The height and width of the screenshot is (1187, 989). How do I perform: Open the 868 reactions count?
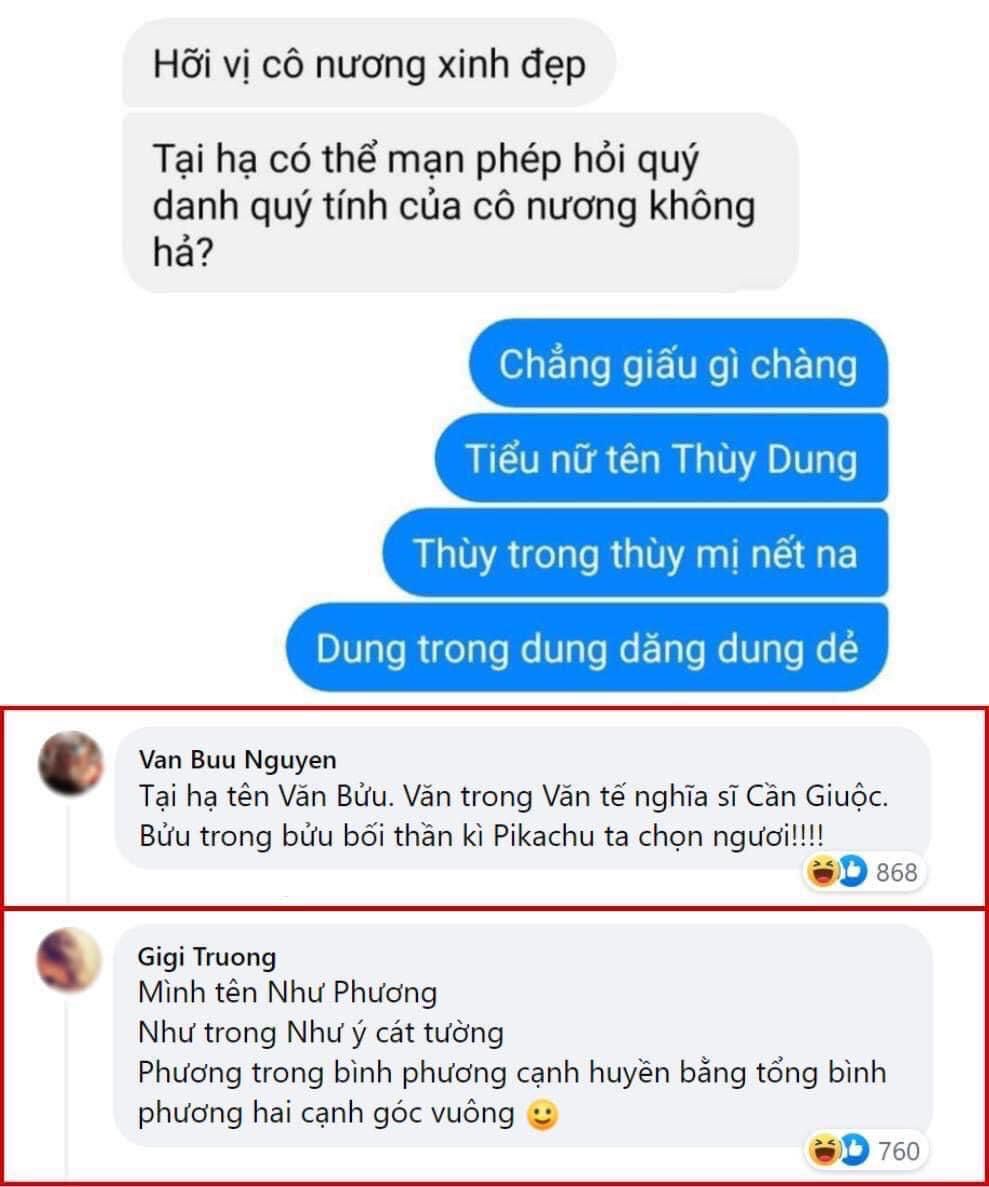coord(897,872)
